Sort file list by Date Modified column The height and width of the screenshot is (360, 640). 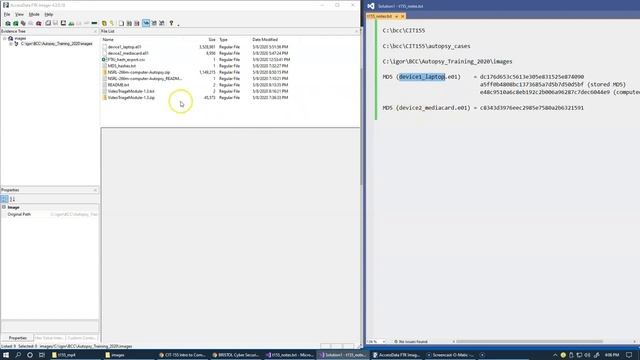[265, 40]
